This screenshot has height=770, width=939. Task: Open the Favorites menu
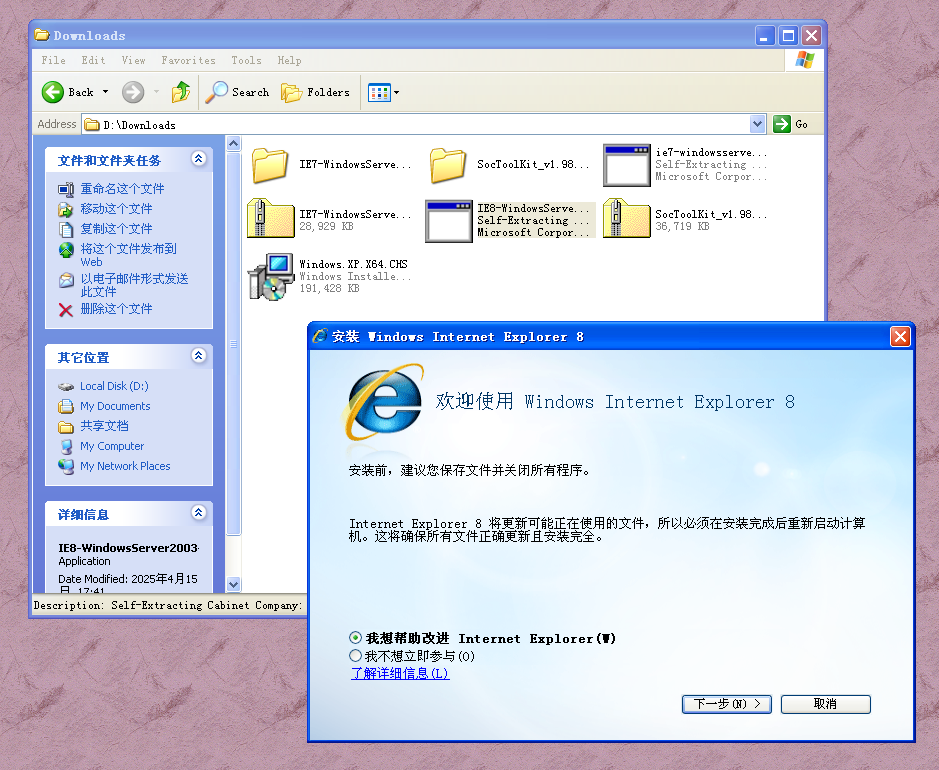point(188,60)
